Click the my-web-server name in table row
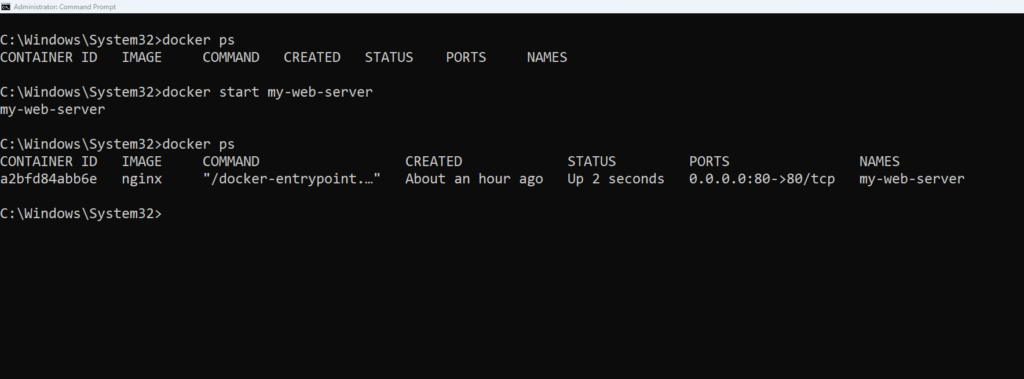The image size is (1024, 379). coord(912,179)
